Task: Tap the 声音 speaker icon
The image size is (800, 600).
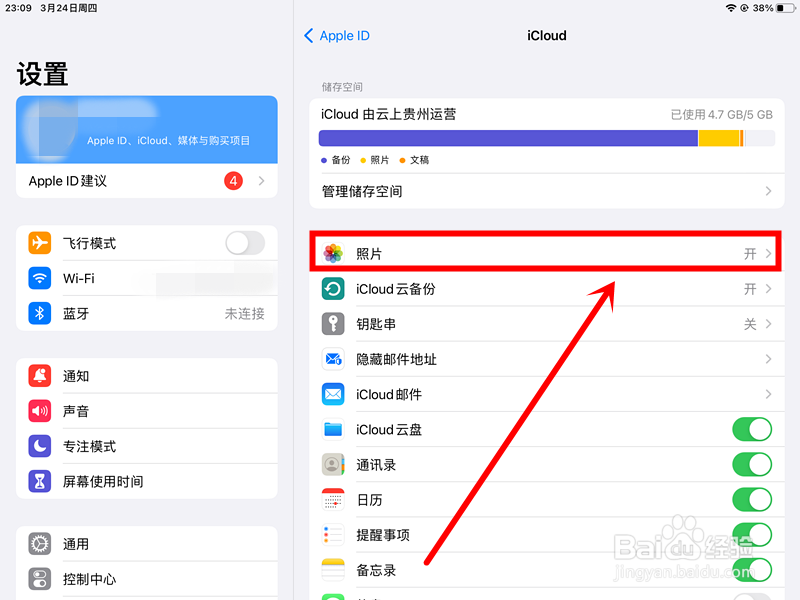Action: pos(39,411)
